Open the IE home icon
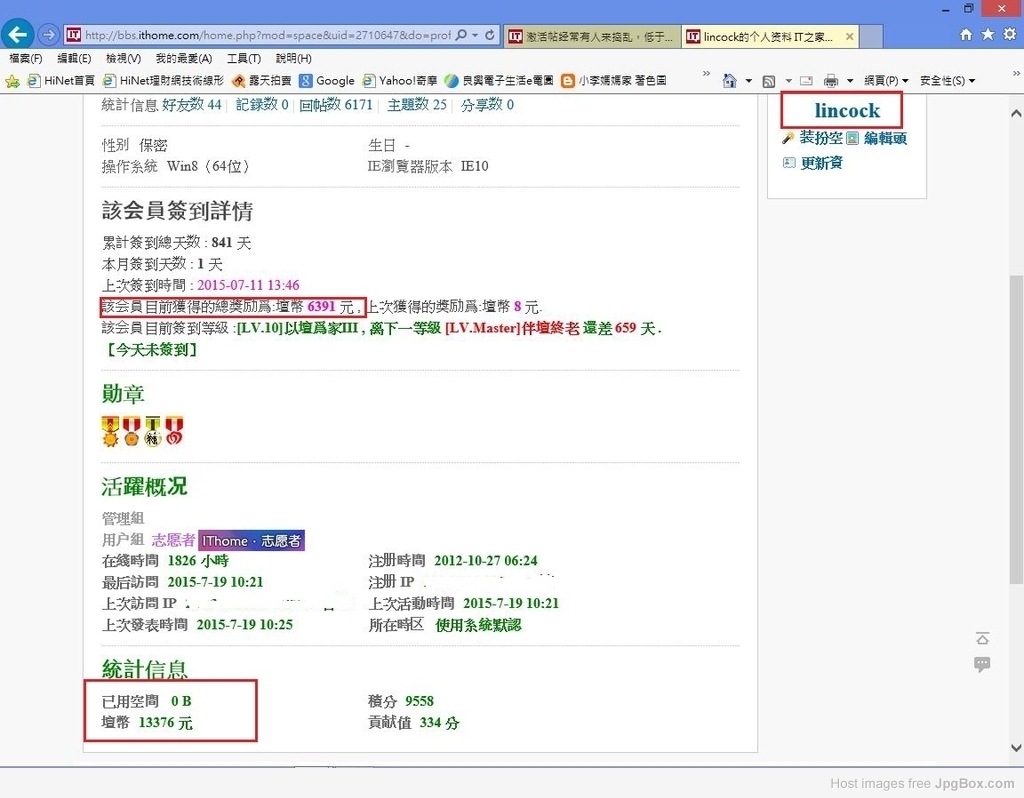Image resolution: width=1024 pixels, height=798 pixels. tap(965, 34)
